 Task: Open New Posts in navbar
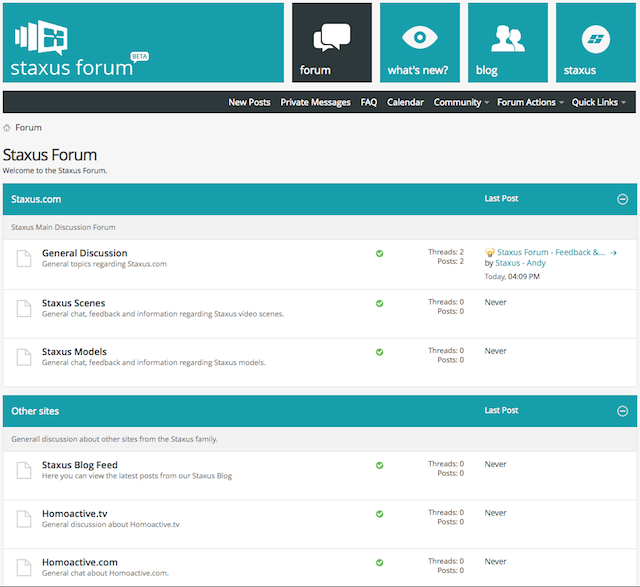(249, 102)
